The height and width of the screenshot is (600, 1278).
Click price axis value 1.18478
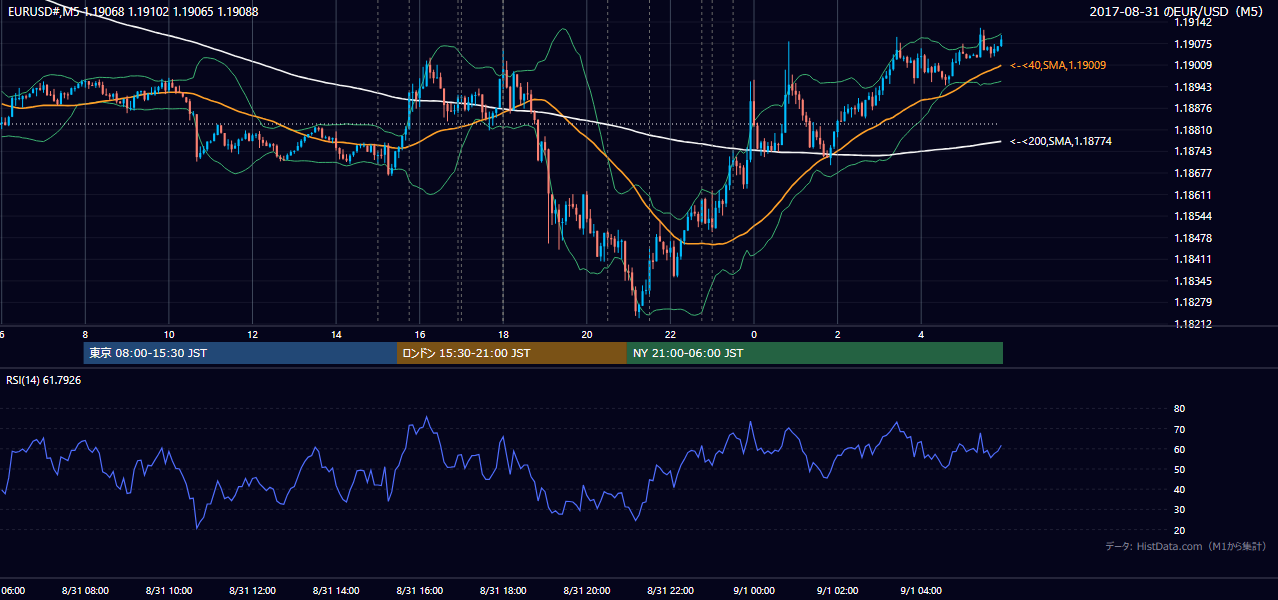click(1195, 238)
